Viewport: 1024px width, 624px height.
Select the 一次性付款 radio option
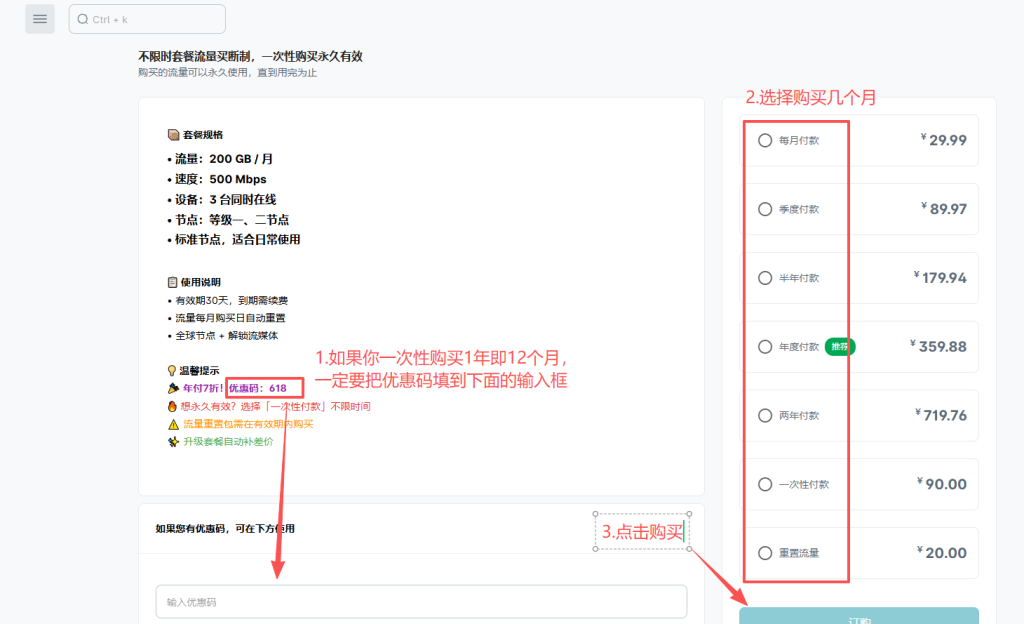[x=765, y=484]
